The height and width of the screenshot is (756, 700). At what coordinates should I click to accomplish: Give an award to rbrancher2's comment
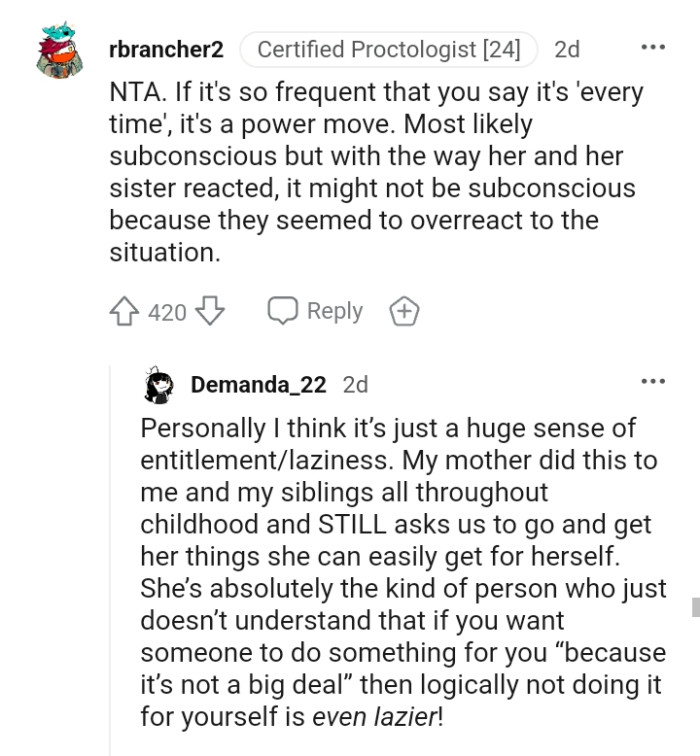tap(403, 312)
